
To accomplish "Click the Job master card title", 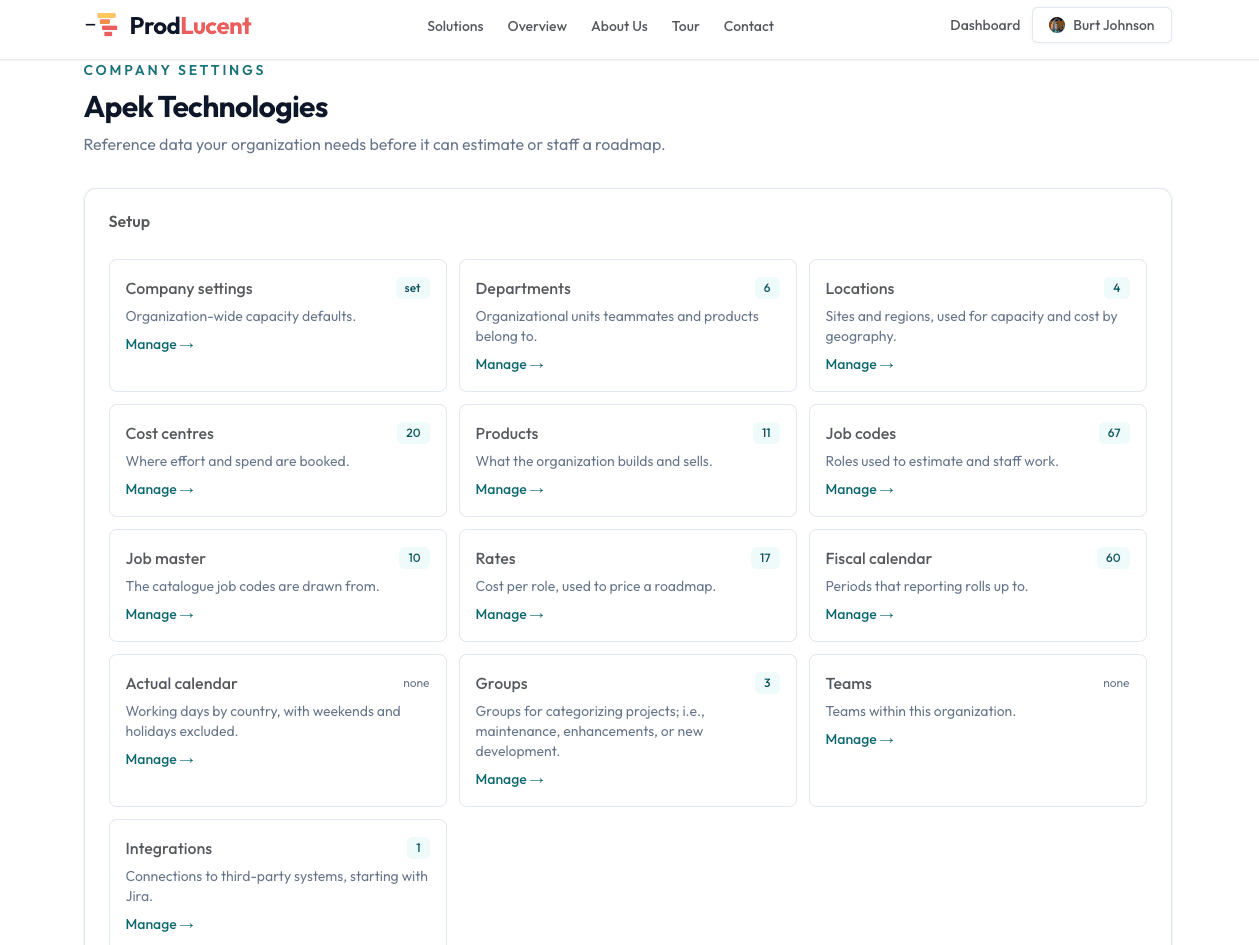I will [166, 558].
